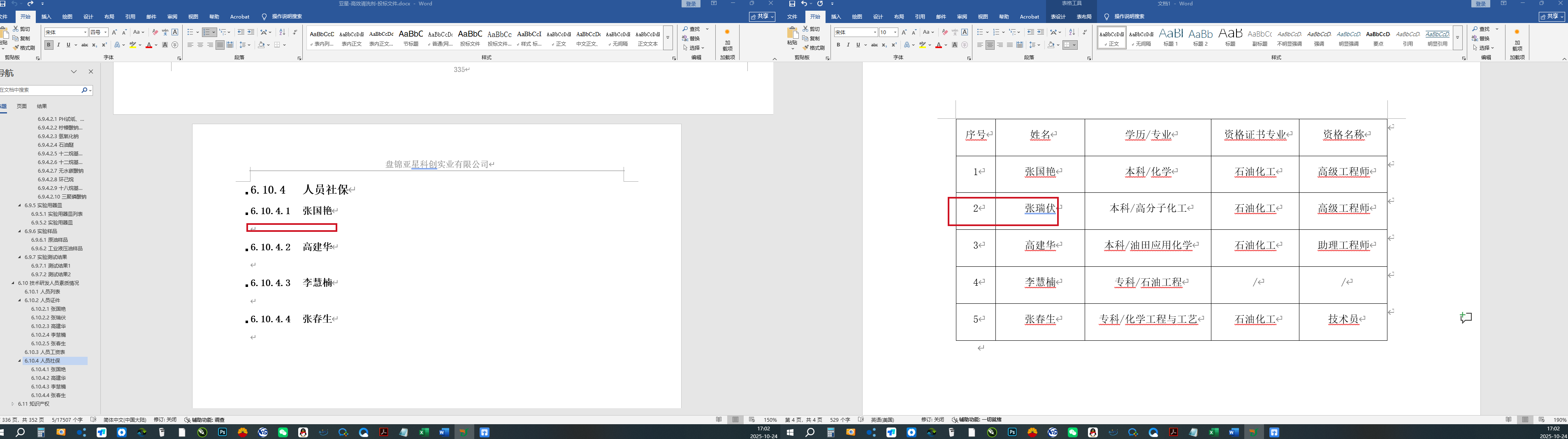Open the 表设计 tab in the right window

1058,16
